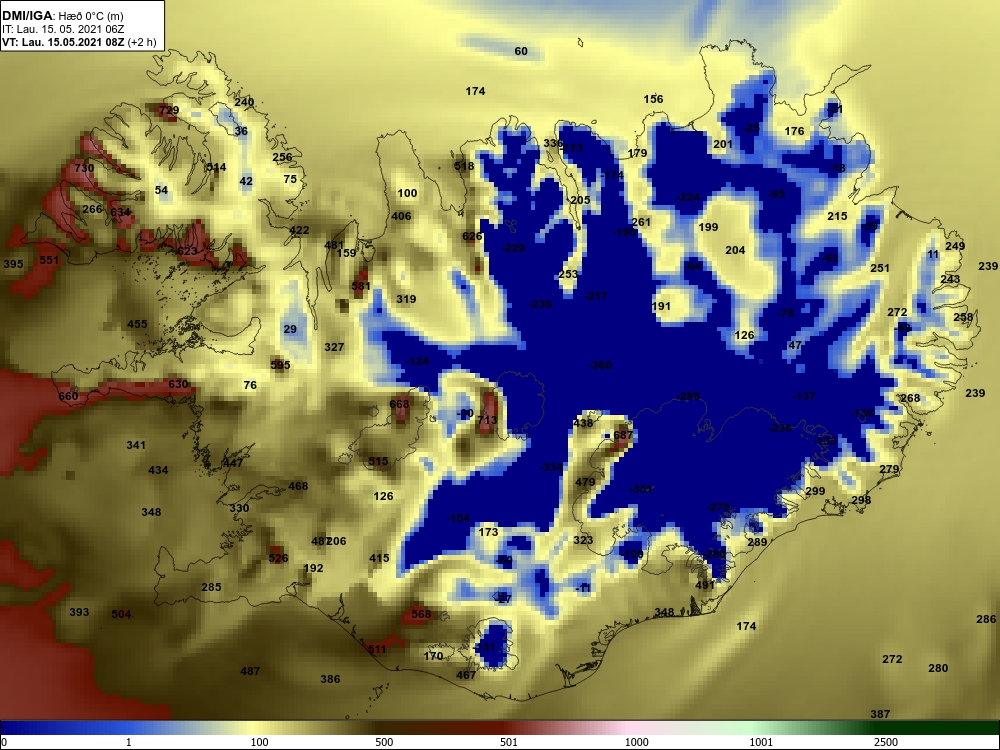
Task: Click map value "156"
Action: 653,99
